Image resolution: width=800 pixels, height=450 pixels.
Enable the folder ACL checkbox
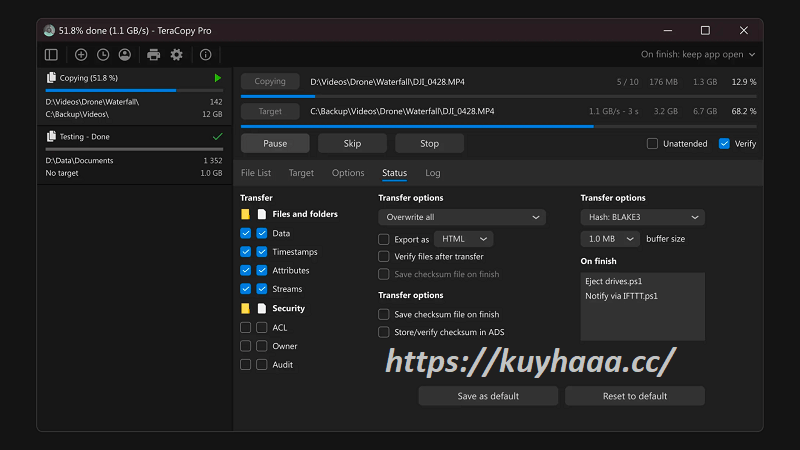tap(245, 328)
